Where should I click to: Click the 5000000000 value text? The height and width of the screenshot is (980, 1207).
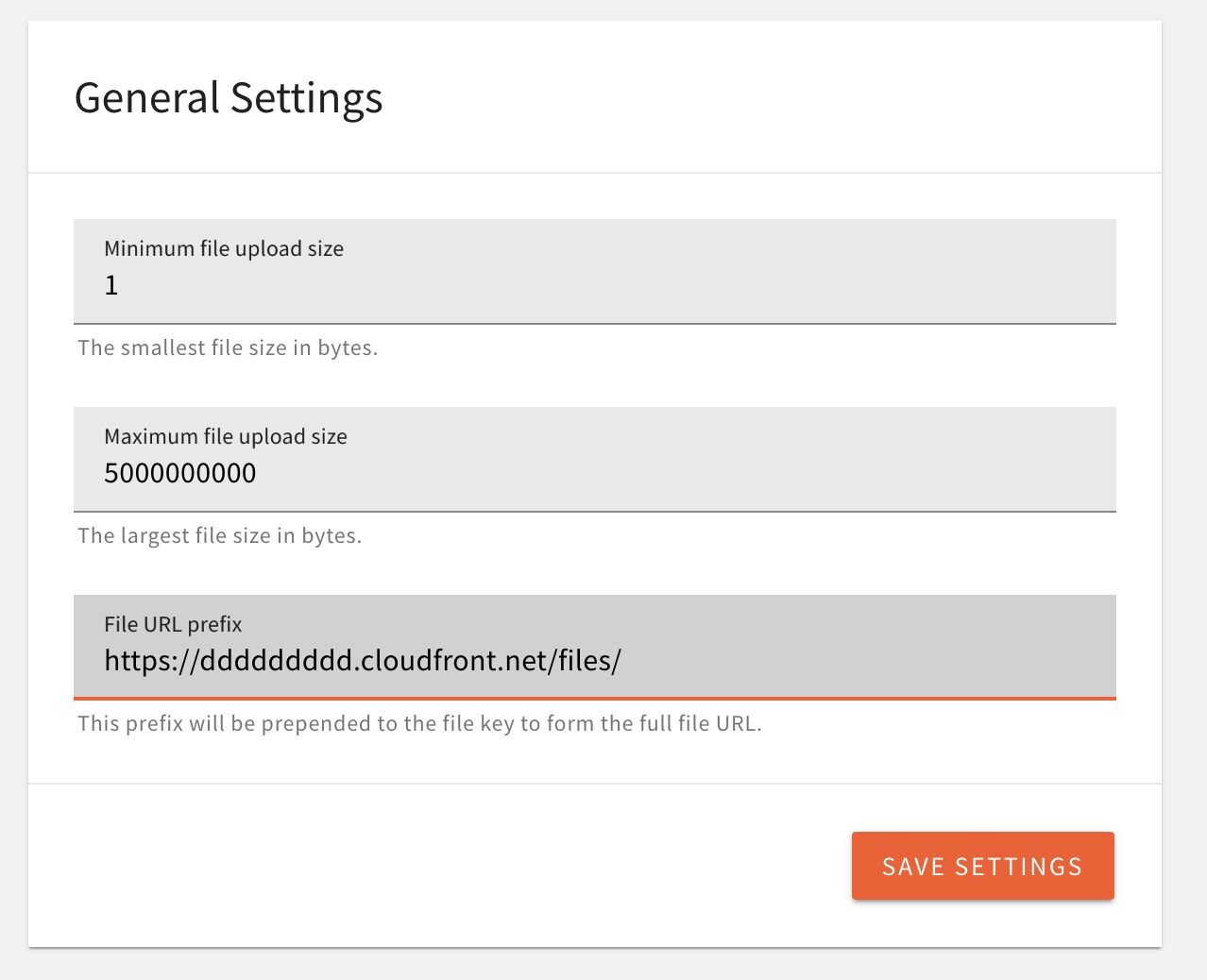pyautogui.click(x=179, y=473)
